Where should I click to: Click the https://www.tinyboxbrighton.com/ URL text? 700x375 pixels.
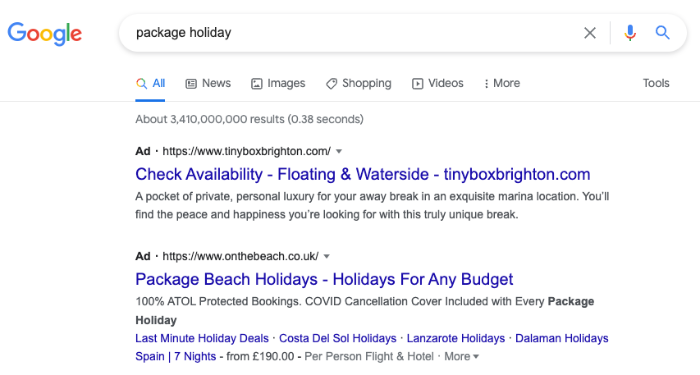pos(246,151)
